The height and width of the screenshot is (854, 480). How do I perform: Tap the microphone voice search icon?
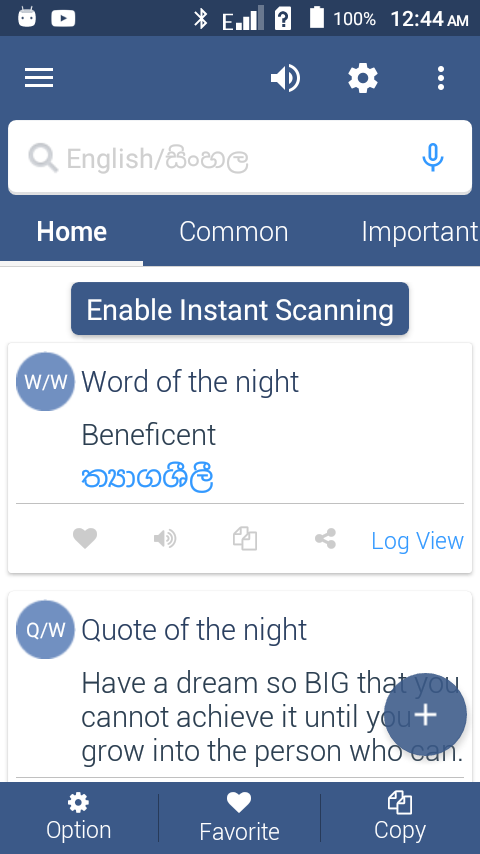pos(433,158)
